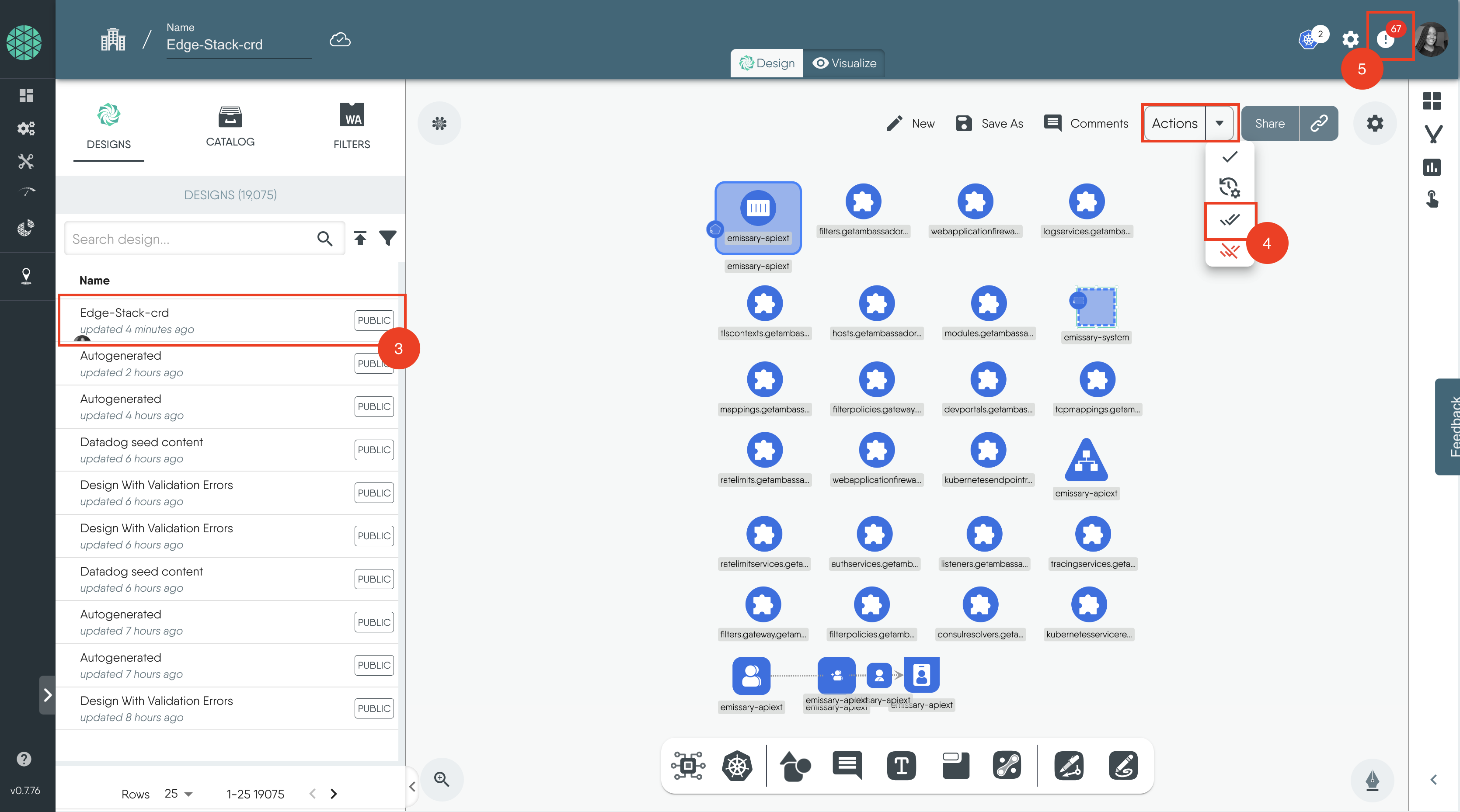
Task: Click the Search design input field
Action: (190, 239)
